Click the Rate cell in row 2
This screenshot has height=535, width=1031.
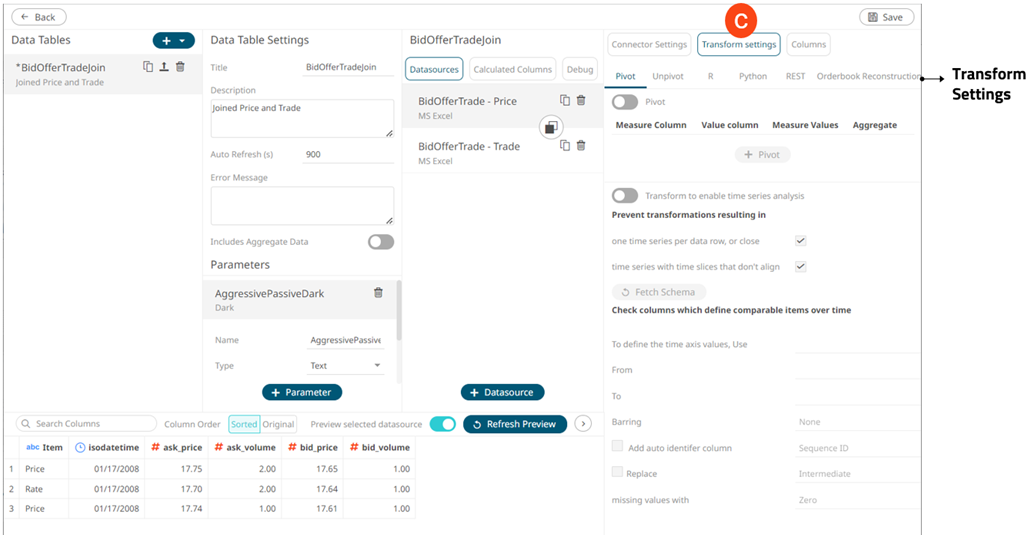tap(44, 489)
